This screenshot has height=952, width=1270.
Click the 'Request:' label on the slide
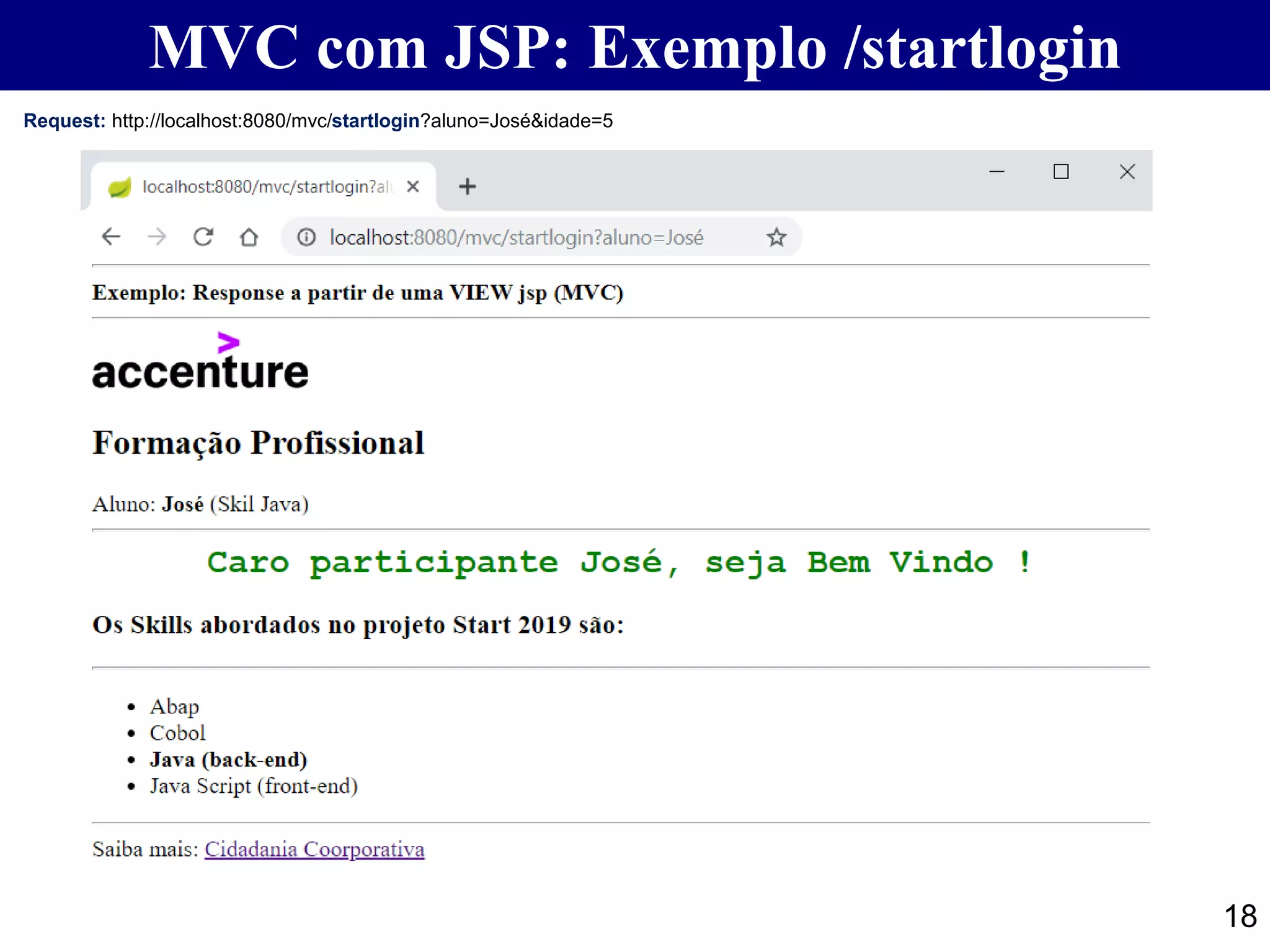point(64,121)
